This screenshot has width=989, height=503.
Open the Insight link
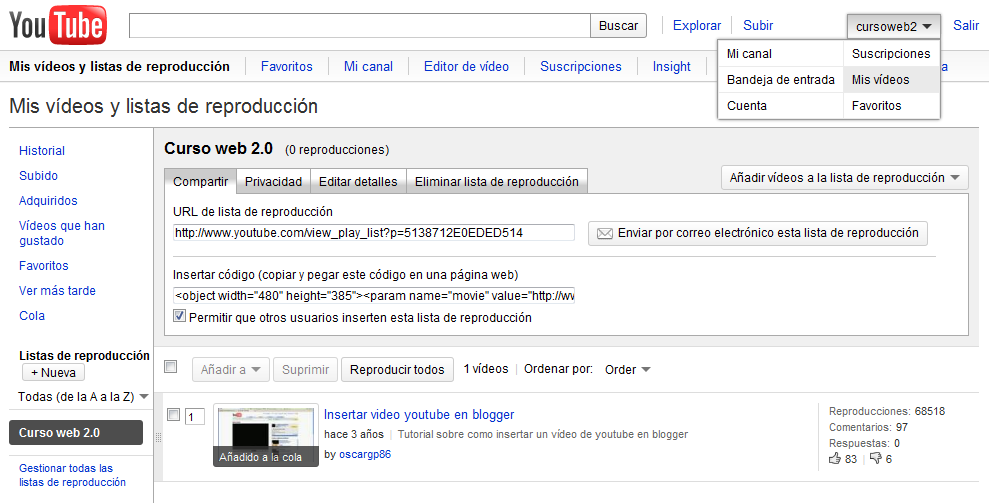[x=672, y=66]
